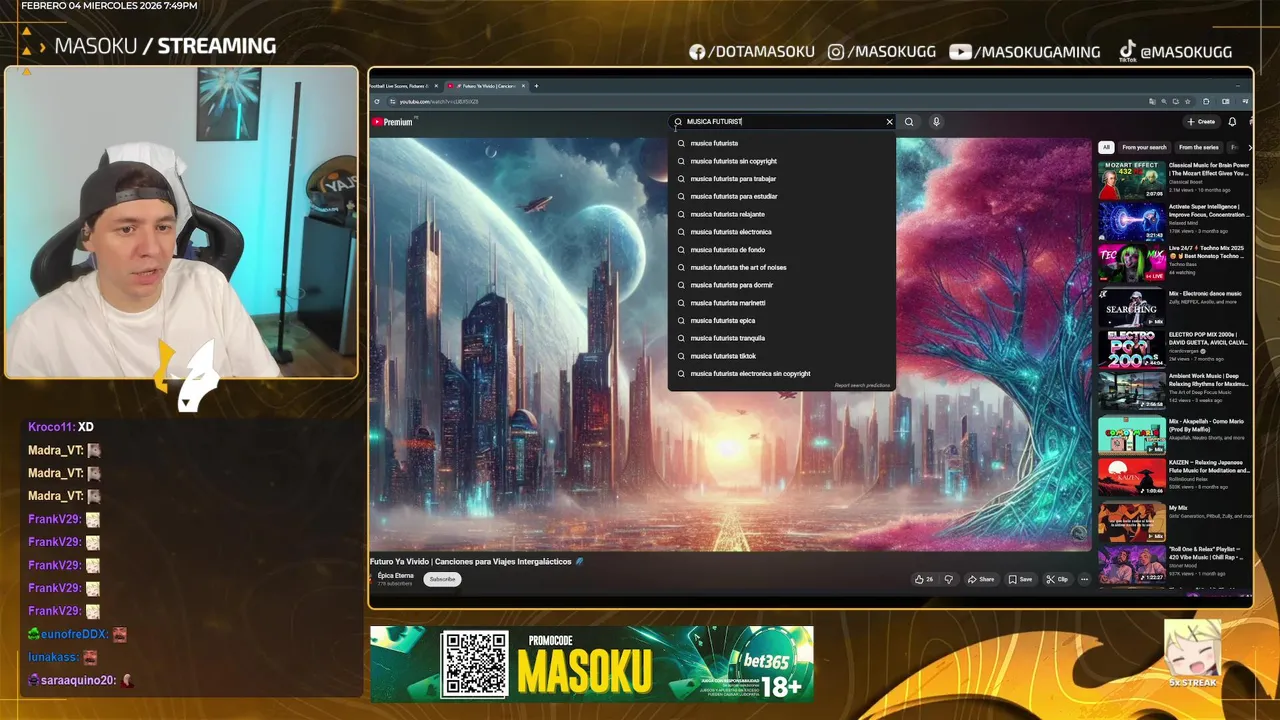1280x720 pixels.
Task: Open the Mozart Effect video thumbnail
Action: pos(1132,180)
